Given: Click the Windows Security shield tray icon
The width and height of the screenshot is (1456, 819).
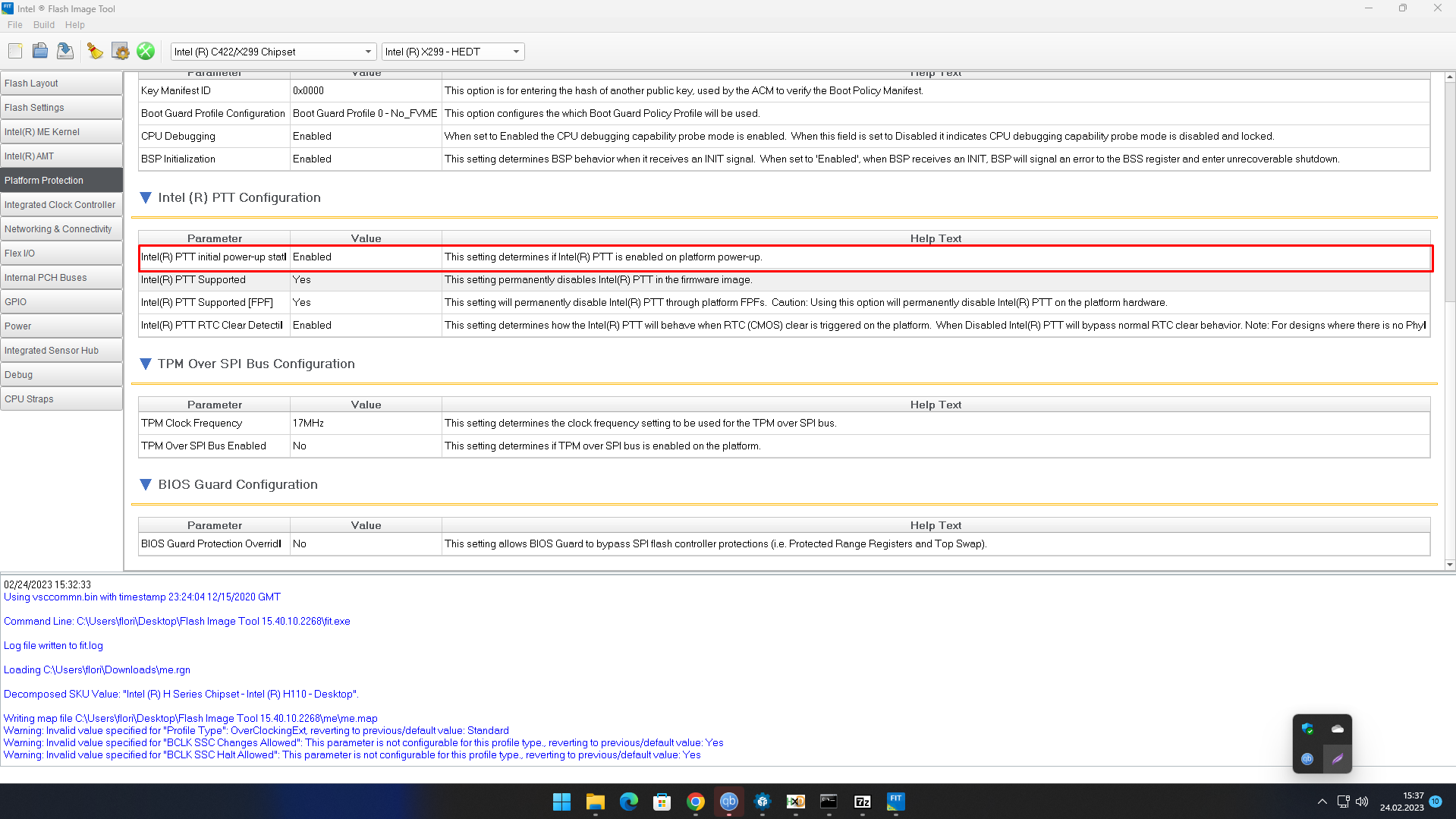Looking at the screenshot, I should pos(1307,729).
